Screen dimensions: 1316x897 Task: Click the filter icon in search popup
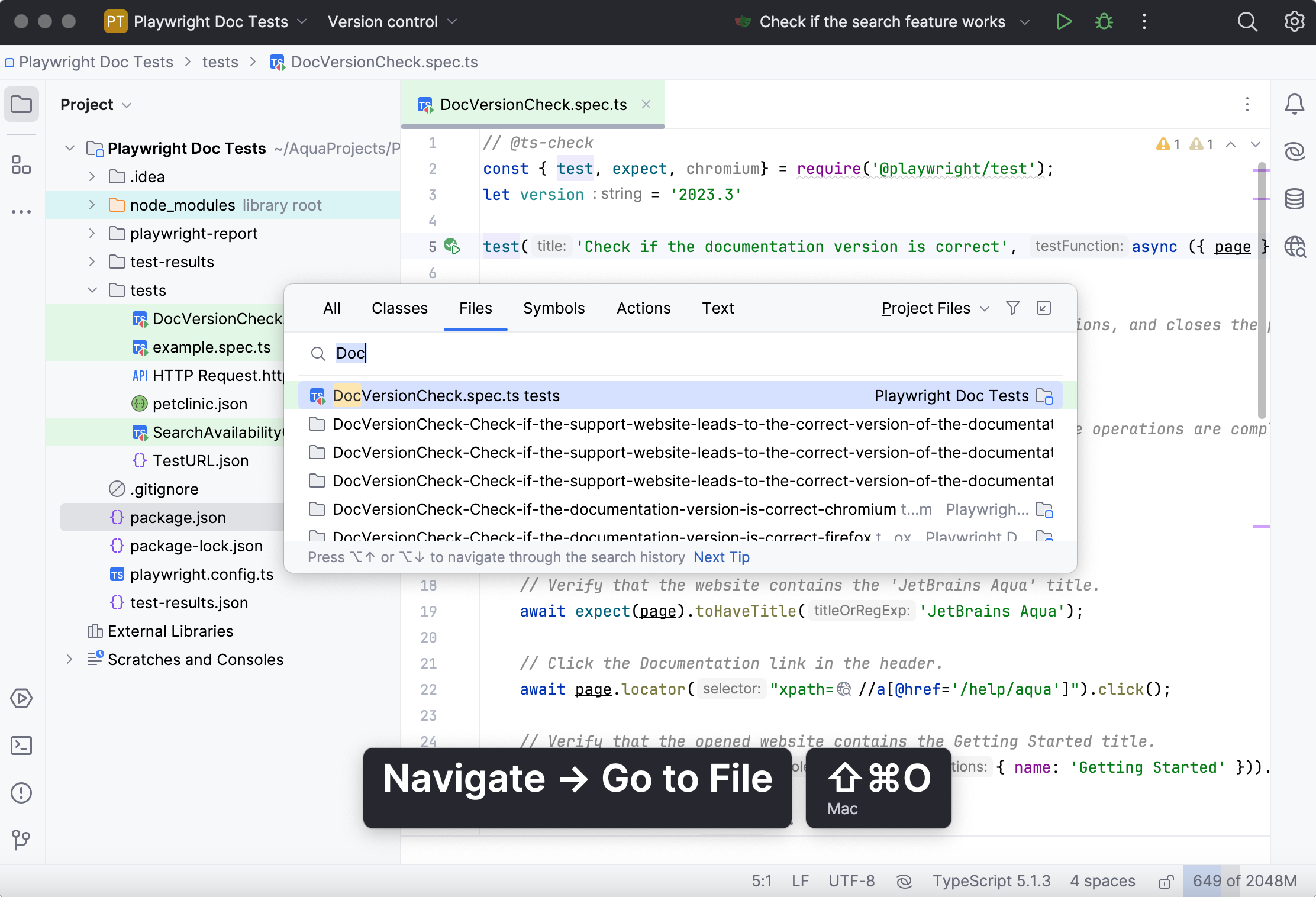[x=1012, y=308]
